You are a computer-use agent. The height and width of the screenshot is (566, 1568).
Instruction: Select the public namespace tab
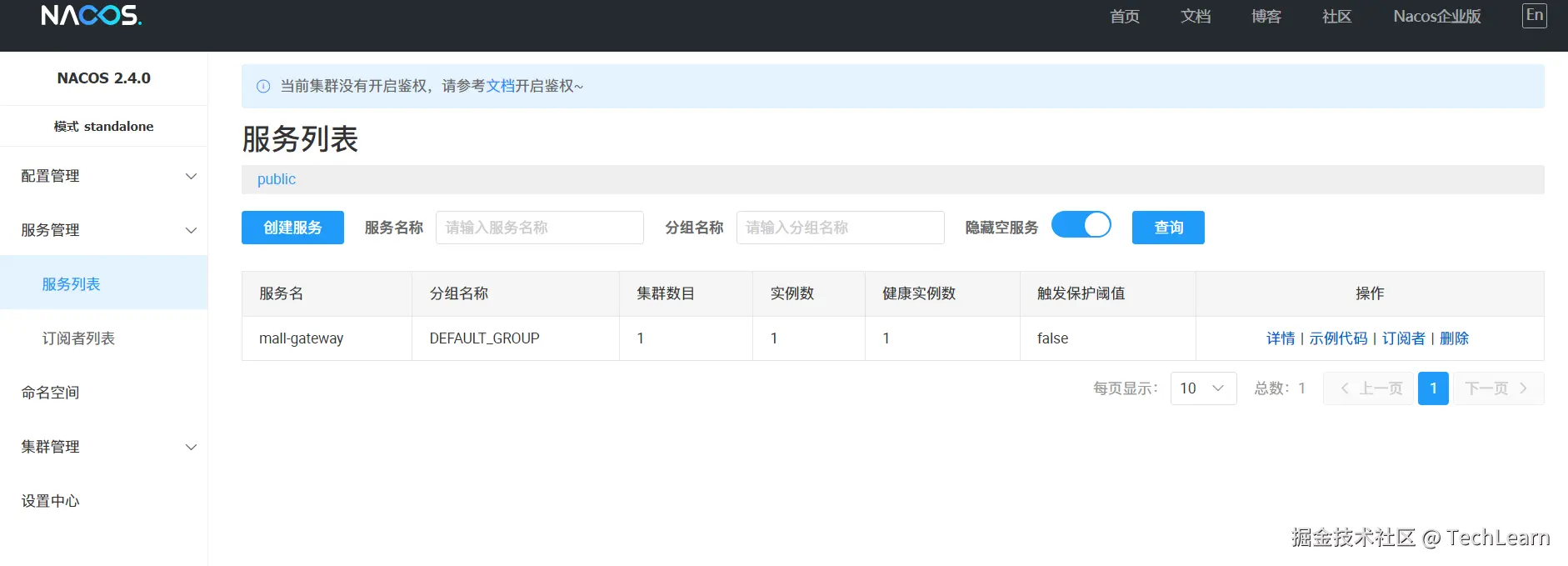(x=277, y=179)
